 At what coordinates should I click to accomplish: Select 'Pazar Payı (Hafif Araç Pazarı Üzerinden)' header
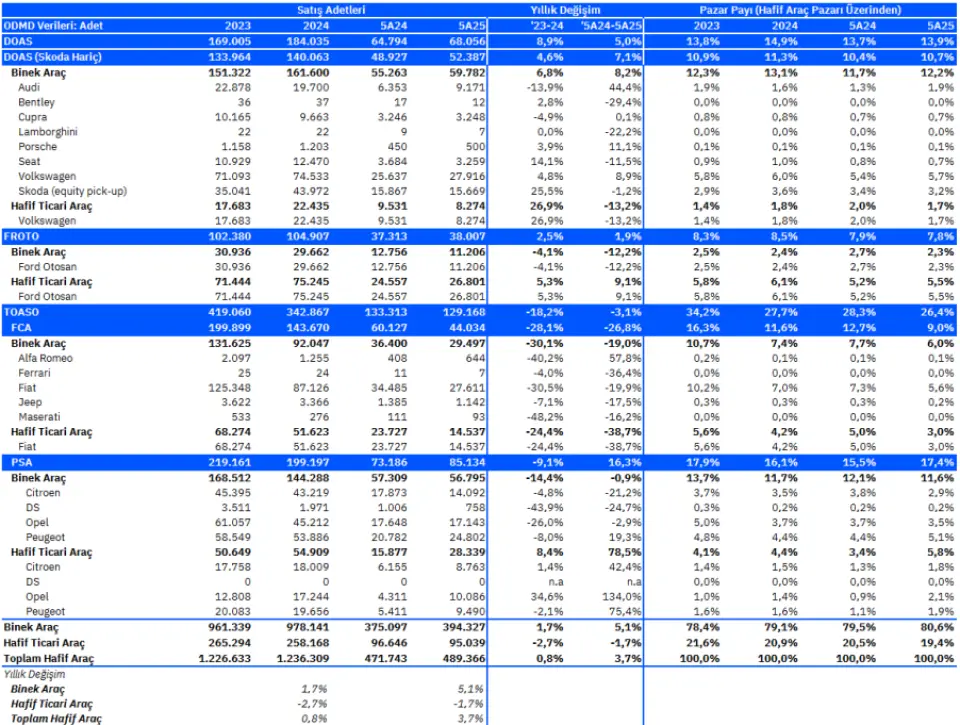coord(800,10)
